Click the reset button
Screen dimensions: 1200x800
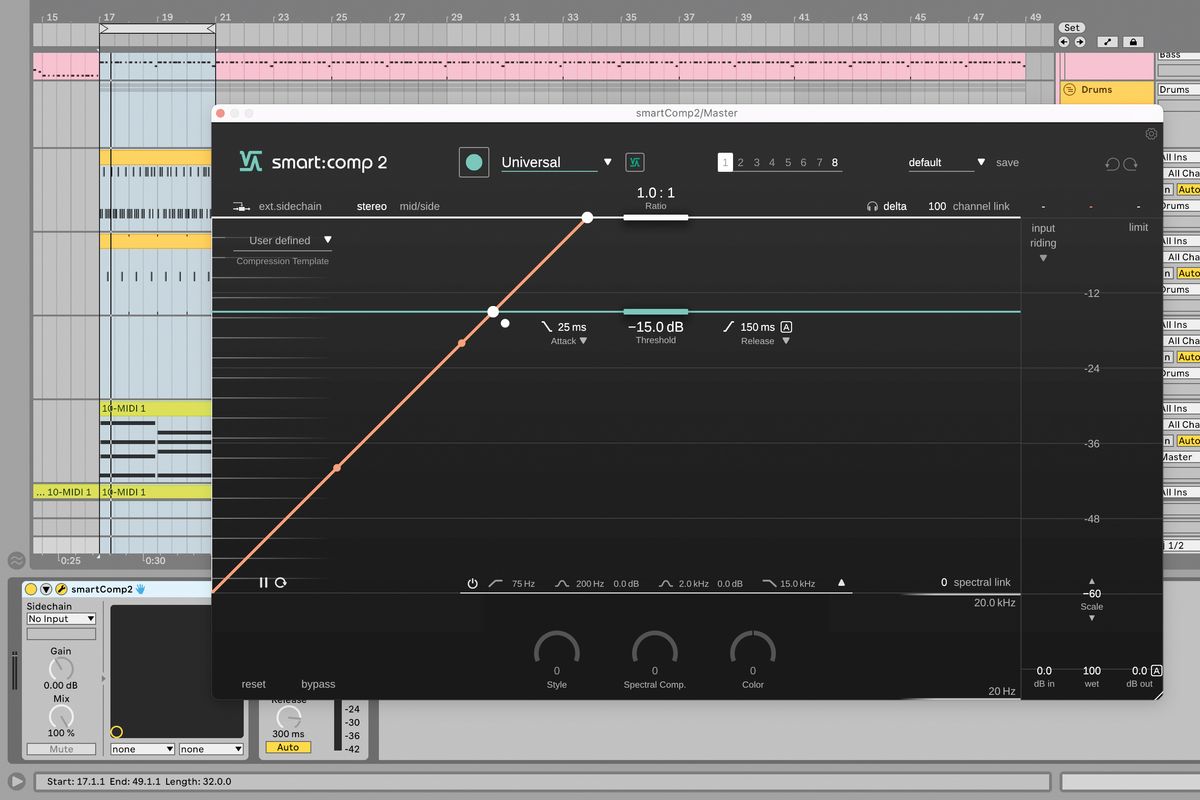253,684
